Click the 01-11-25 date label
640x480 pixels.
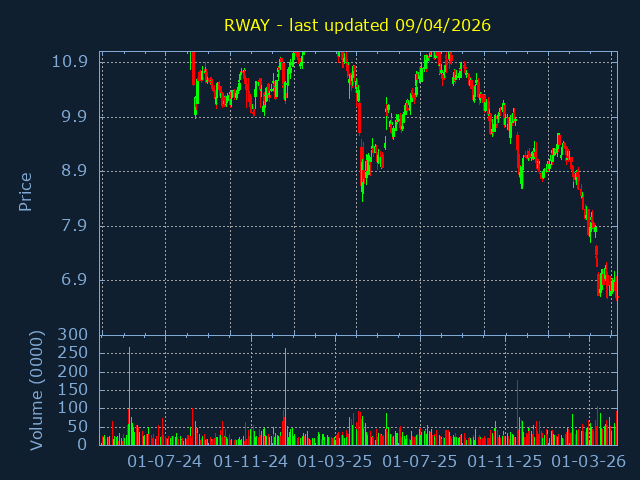[x=505, y=462]
